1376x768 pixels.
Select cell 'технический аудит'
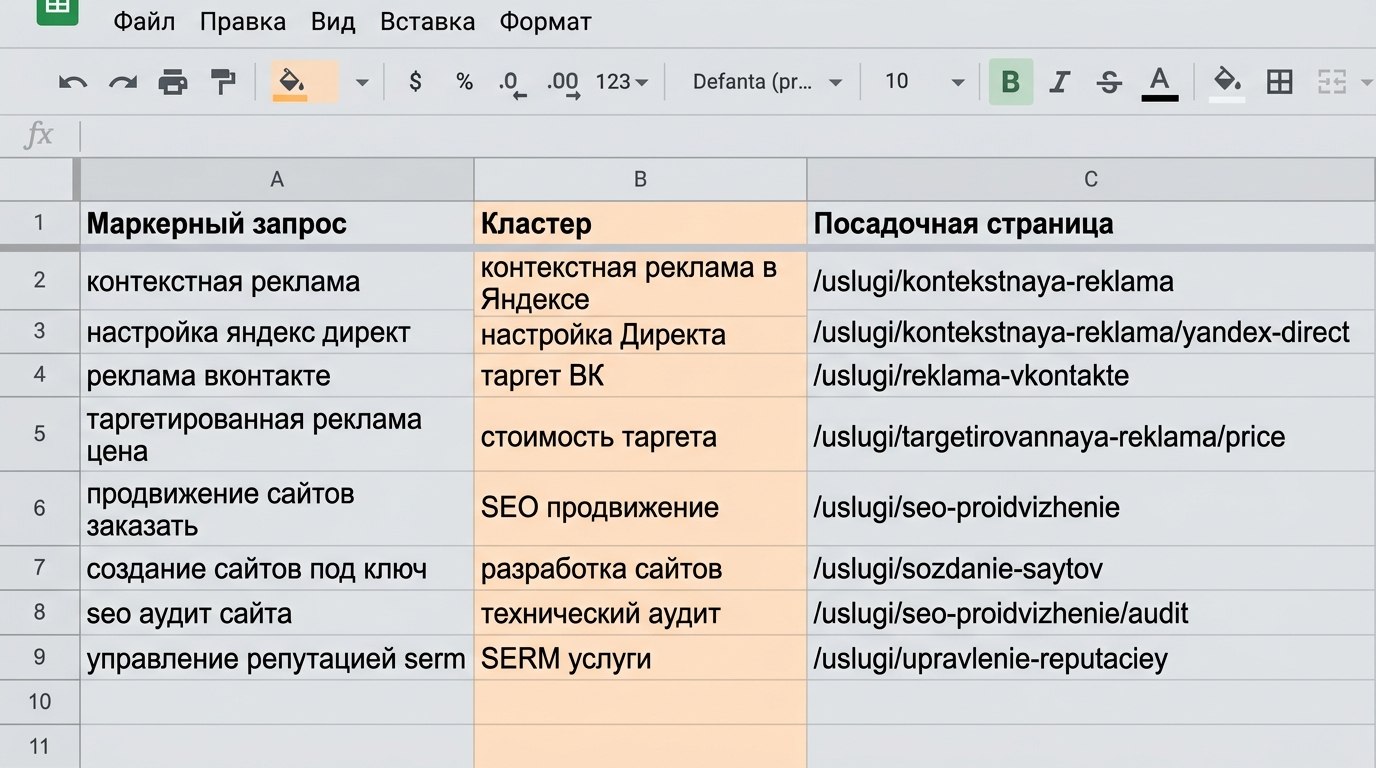pyautogui.click(x=640, y=613)
